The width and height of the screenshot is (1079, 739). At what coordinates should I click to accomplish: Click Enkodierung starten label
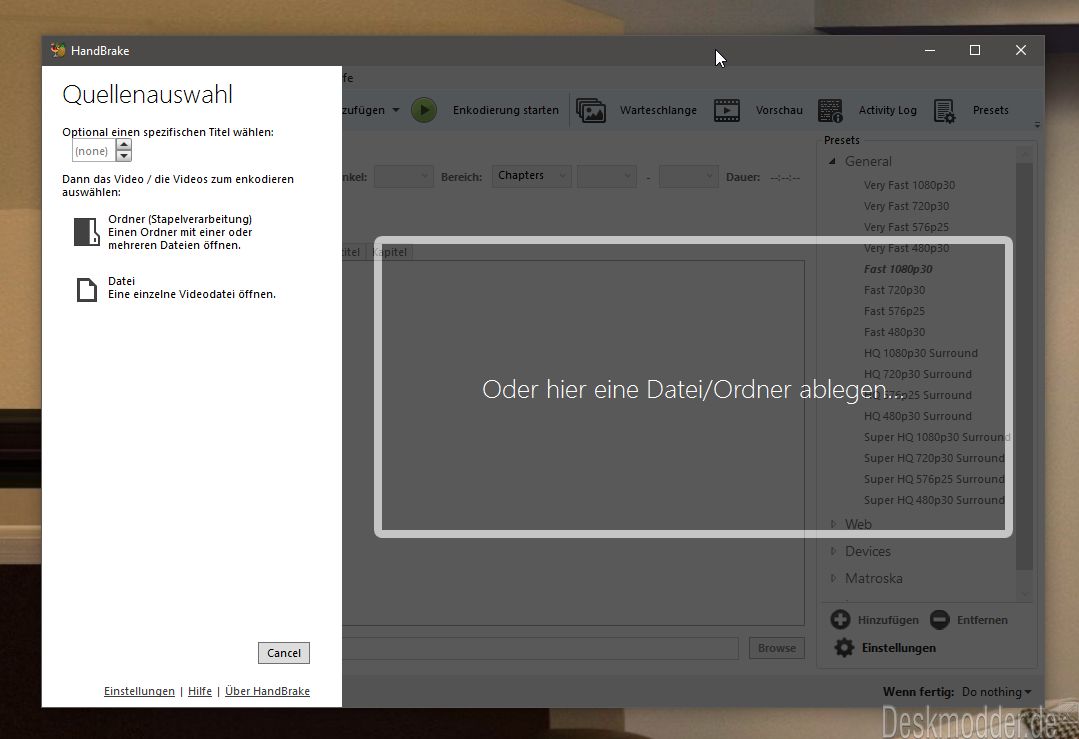(x=505, y=110)
